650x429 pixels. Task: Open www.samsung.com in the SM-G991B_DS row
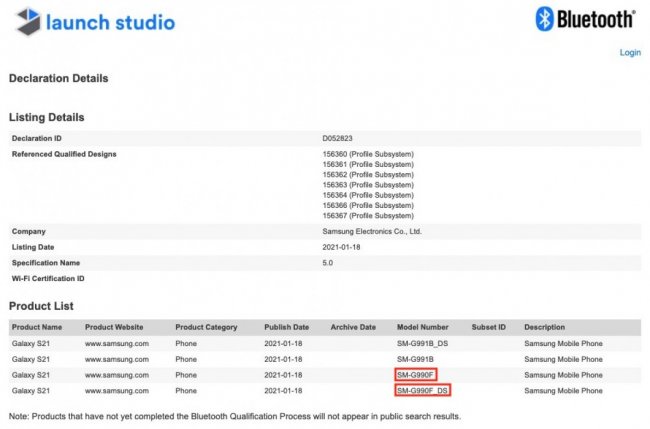coord(117,343)
